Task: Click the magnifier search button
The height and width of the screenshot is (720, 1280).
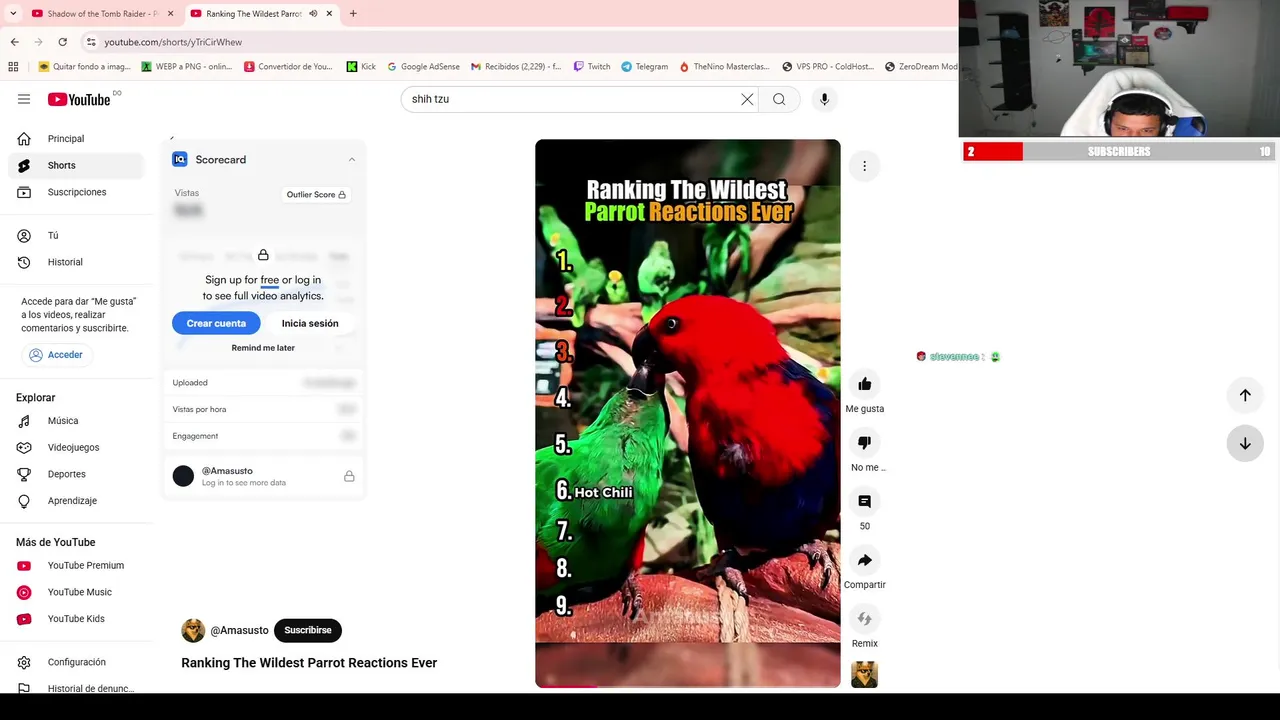Action: pyautogui.click(x=779, y=99)
